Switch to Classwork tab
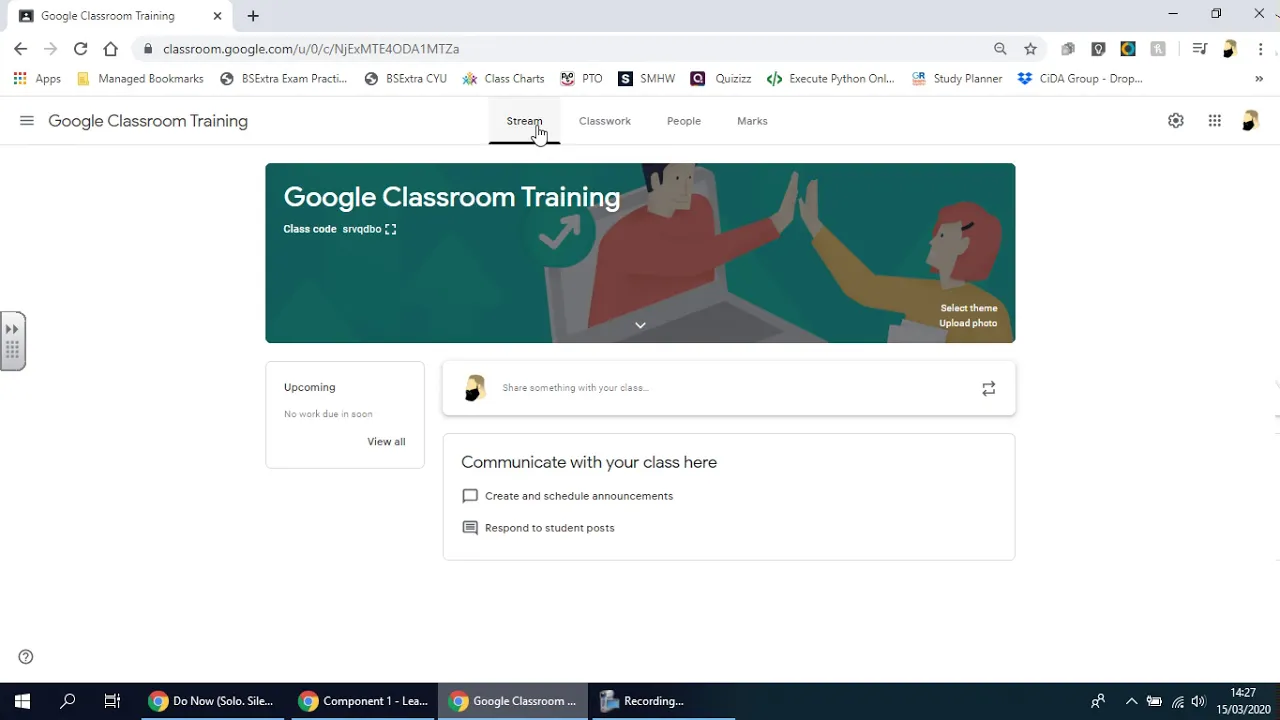The image size is (1280, 720). 605,121
